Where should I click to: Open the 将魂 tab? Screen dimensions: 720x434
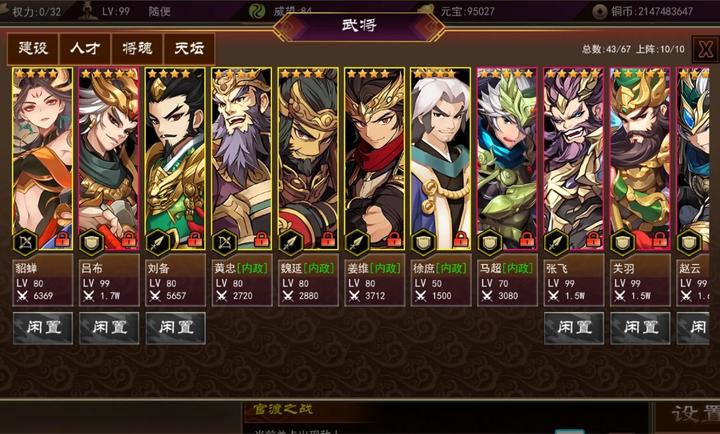[x=137, y=48]
